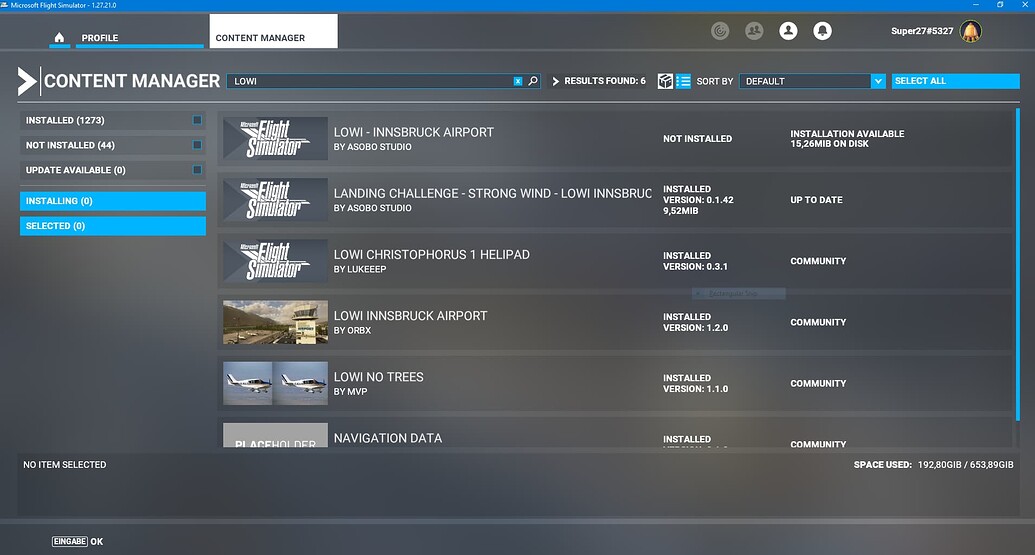Click the Super27#5327 avatar picture
Image resolution: width=1035 pixels, height=555 pixels.
click(970, 31)
